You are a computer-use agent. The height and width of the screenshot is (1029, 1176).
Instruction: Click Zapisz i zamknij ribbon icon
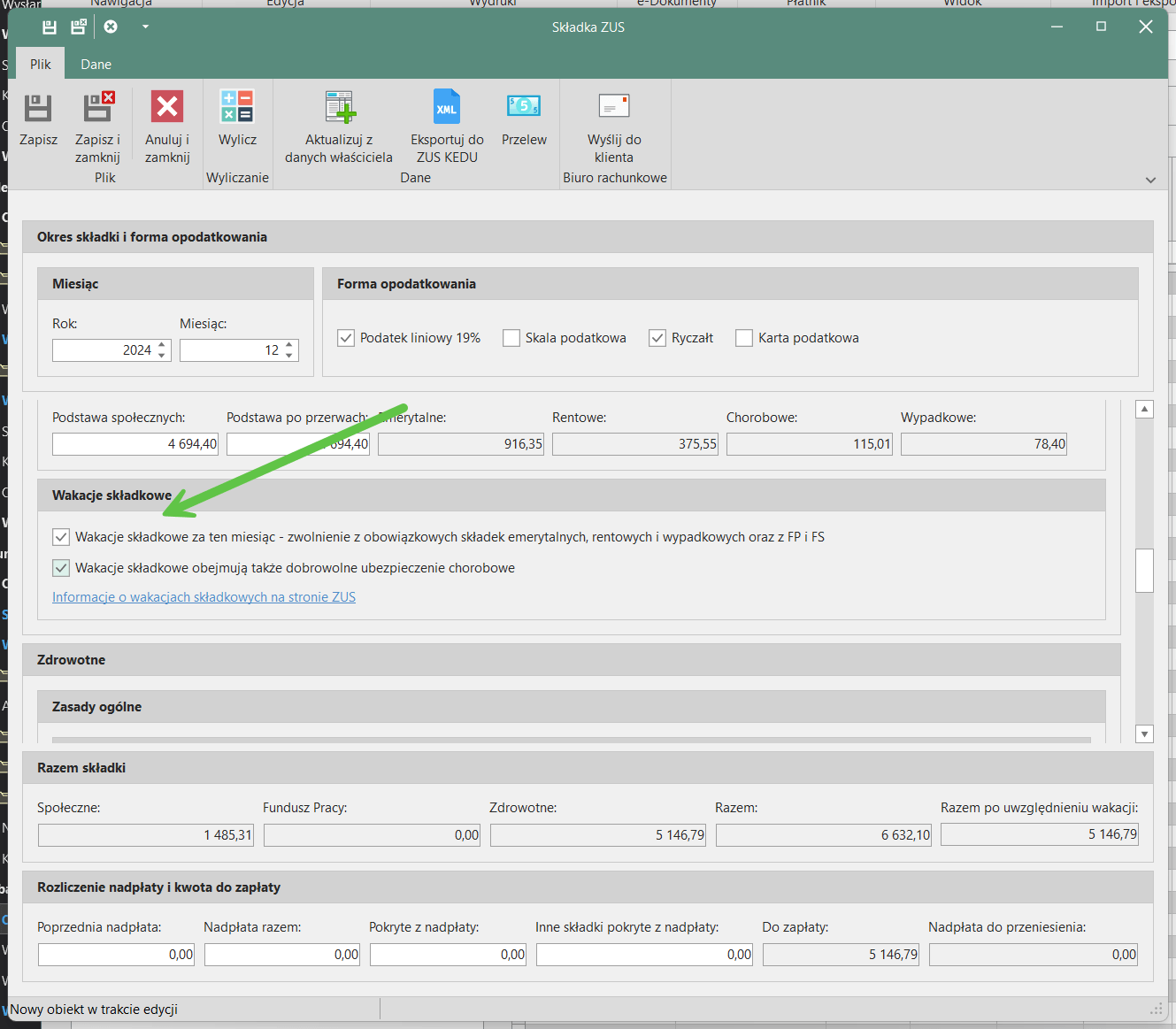tap(97, 109)
